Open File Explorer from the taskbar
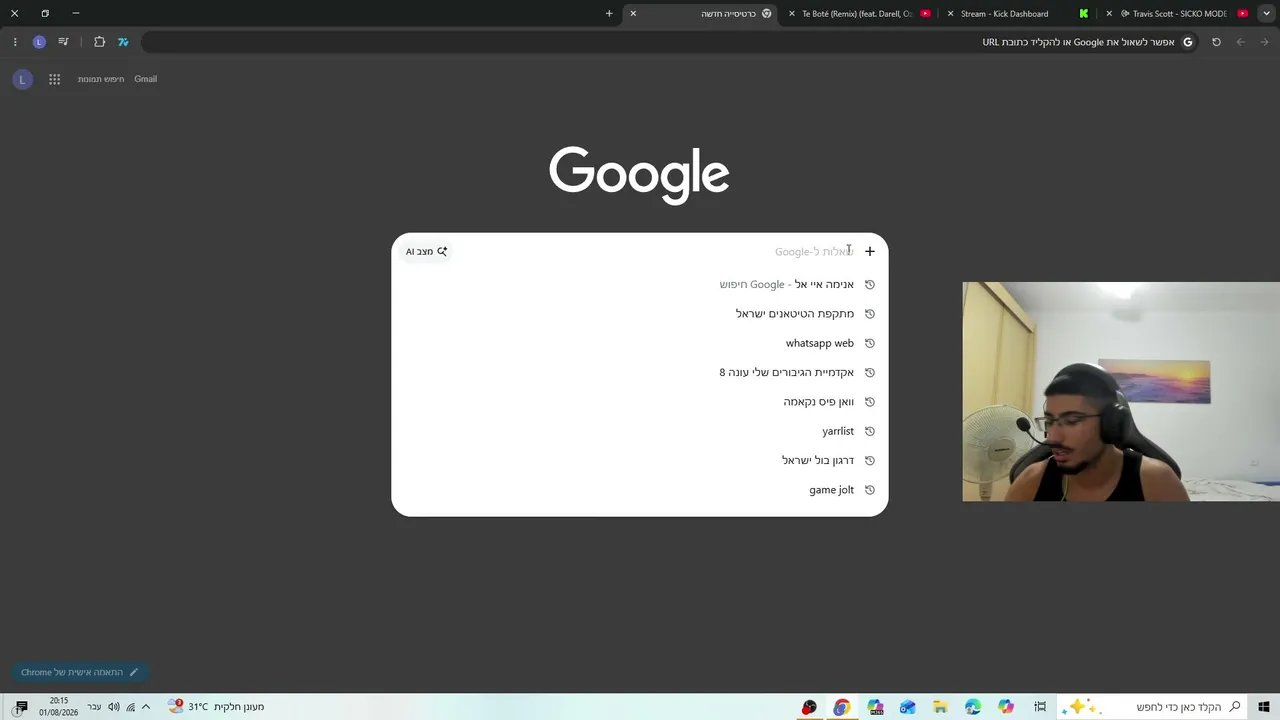1280x720 pixels. pyautogui.click(x=940, y=707)
